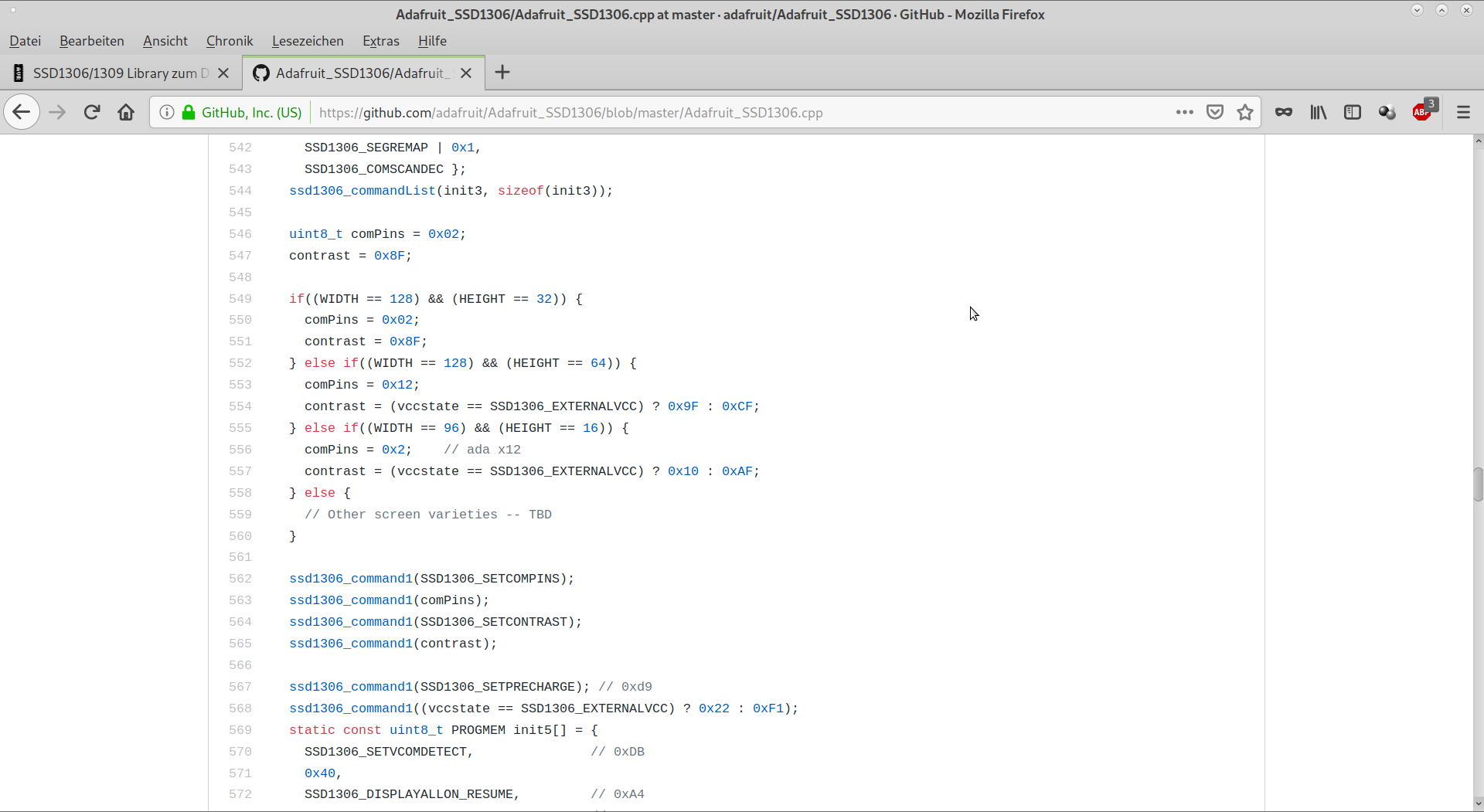Open the Ansicht menu
Image resolution: width=1484 pixels, height=812 pixels.
(165, 41)
